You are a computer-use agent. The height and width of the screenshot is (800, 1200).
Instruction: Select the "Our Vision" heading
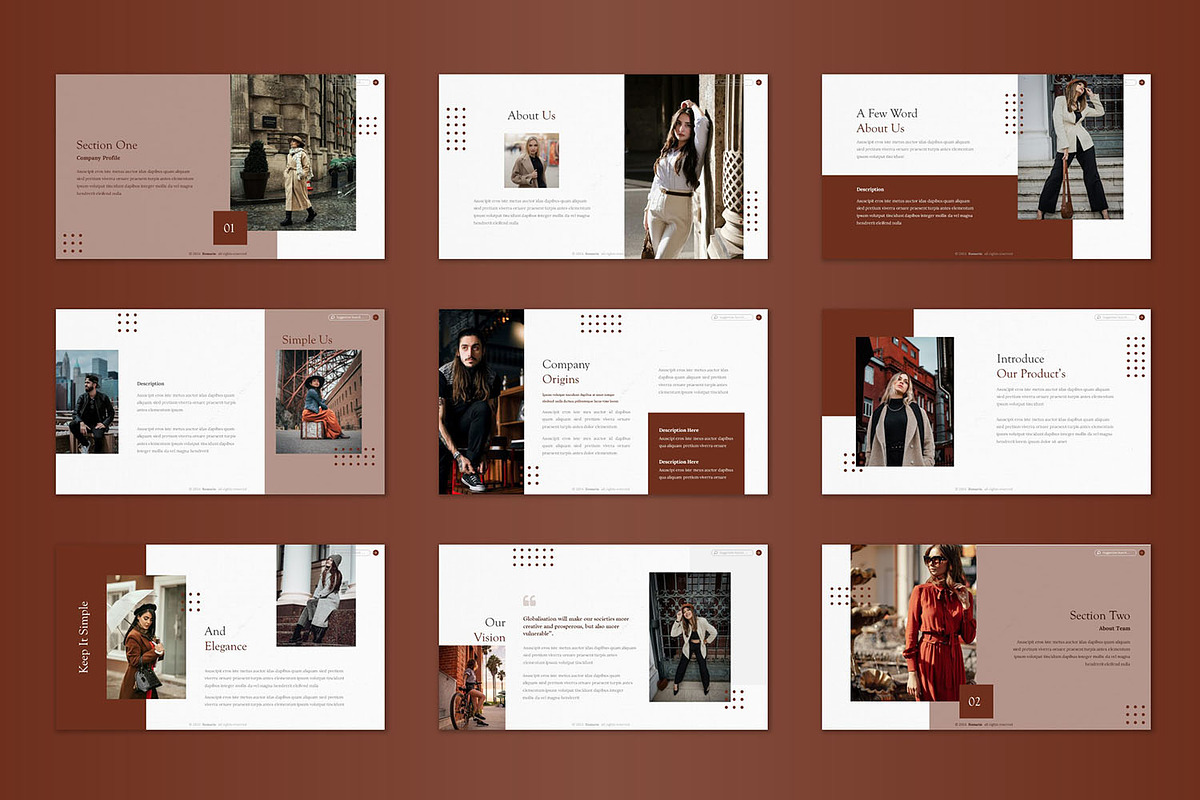(489, 630)
